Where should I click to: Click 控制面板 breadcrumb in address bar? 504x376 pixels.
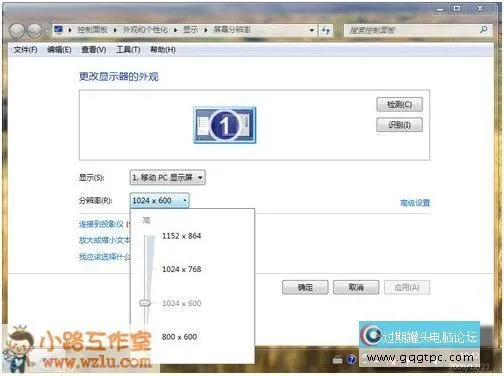(92, 30)
